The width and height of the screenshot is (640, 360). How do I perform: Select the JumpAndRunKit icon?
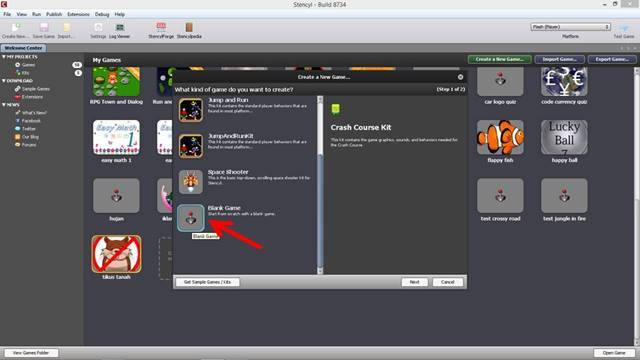coord(191,146)
